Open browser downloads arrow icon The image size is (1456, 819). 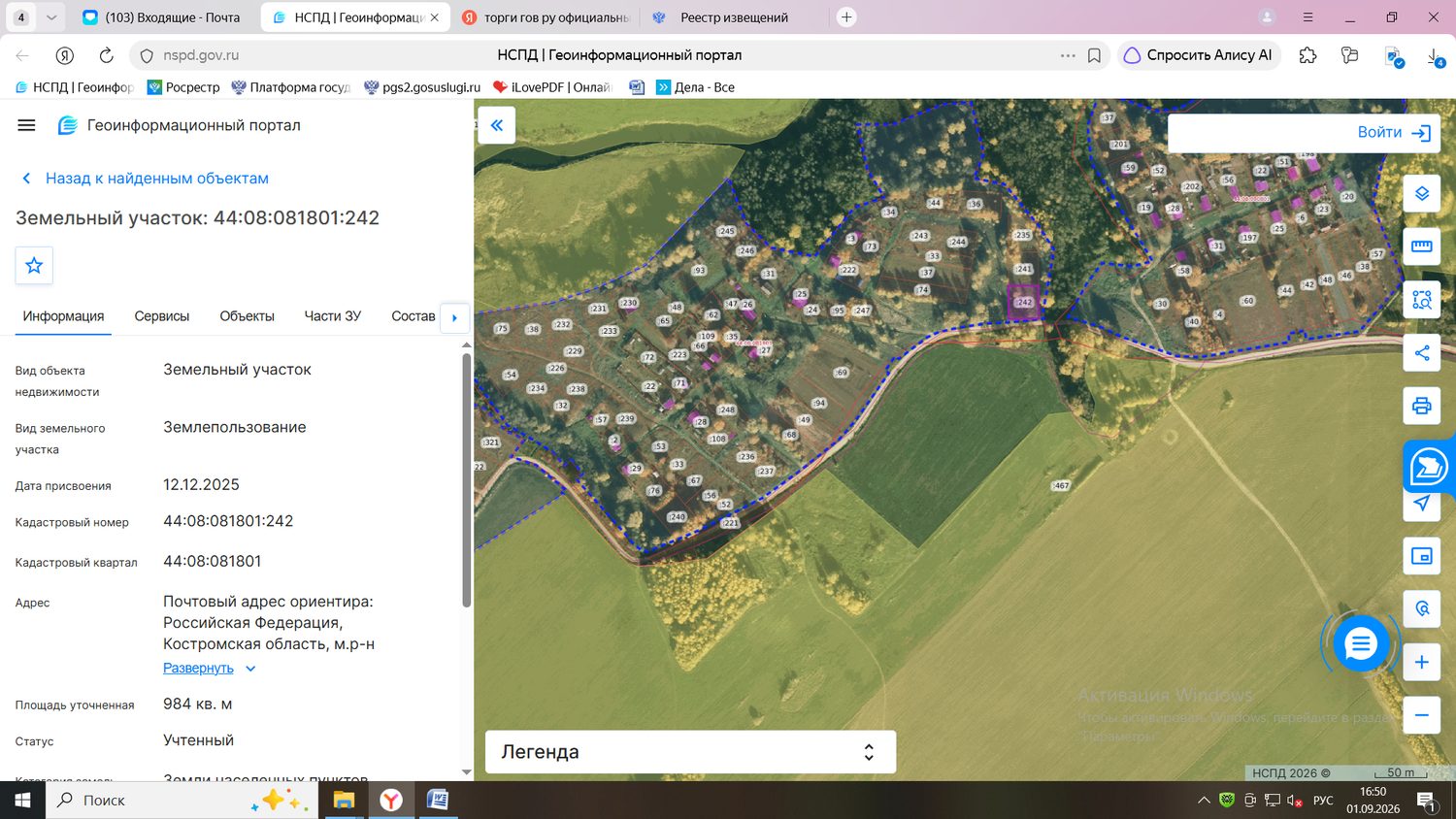[x=1435, y=56]
